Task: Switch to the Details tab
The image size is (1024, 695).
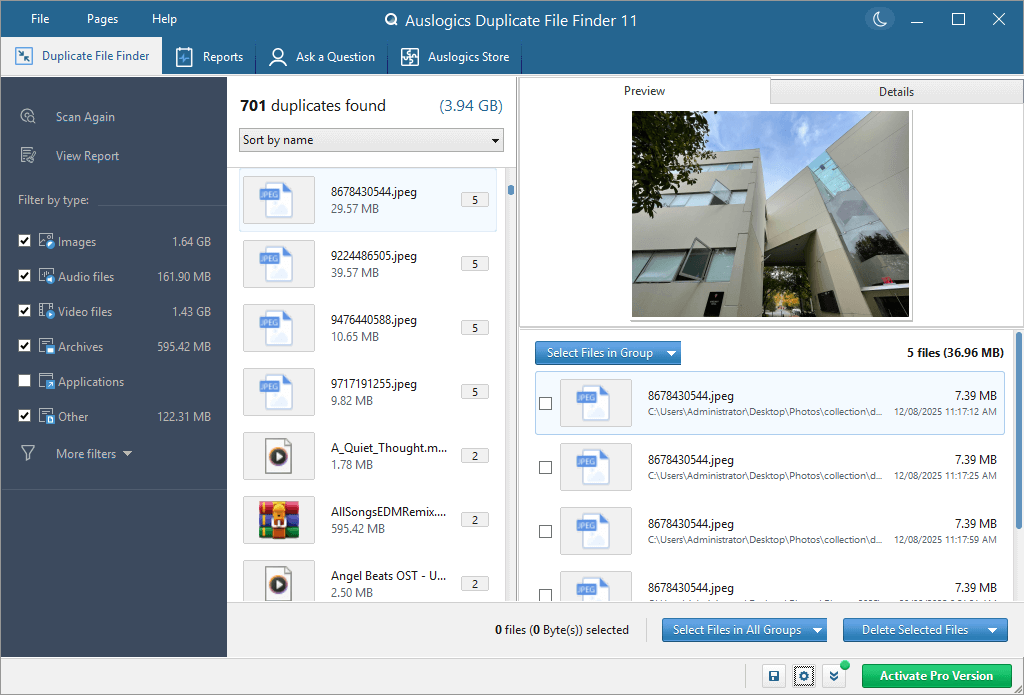Action: tap(895, 90)
